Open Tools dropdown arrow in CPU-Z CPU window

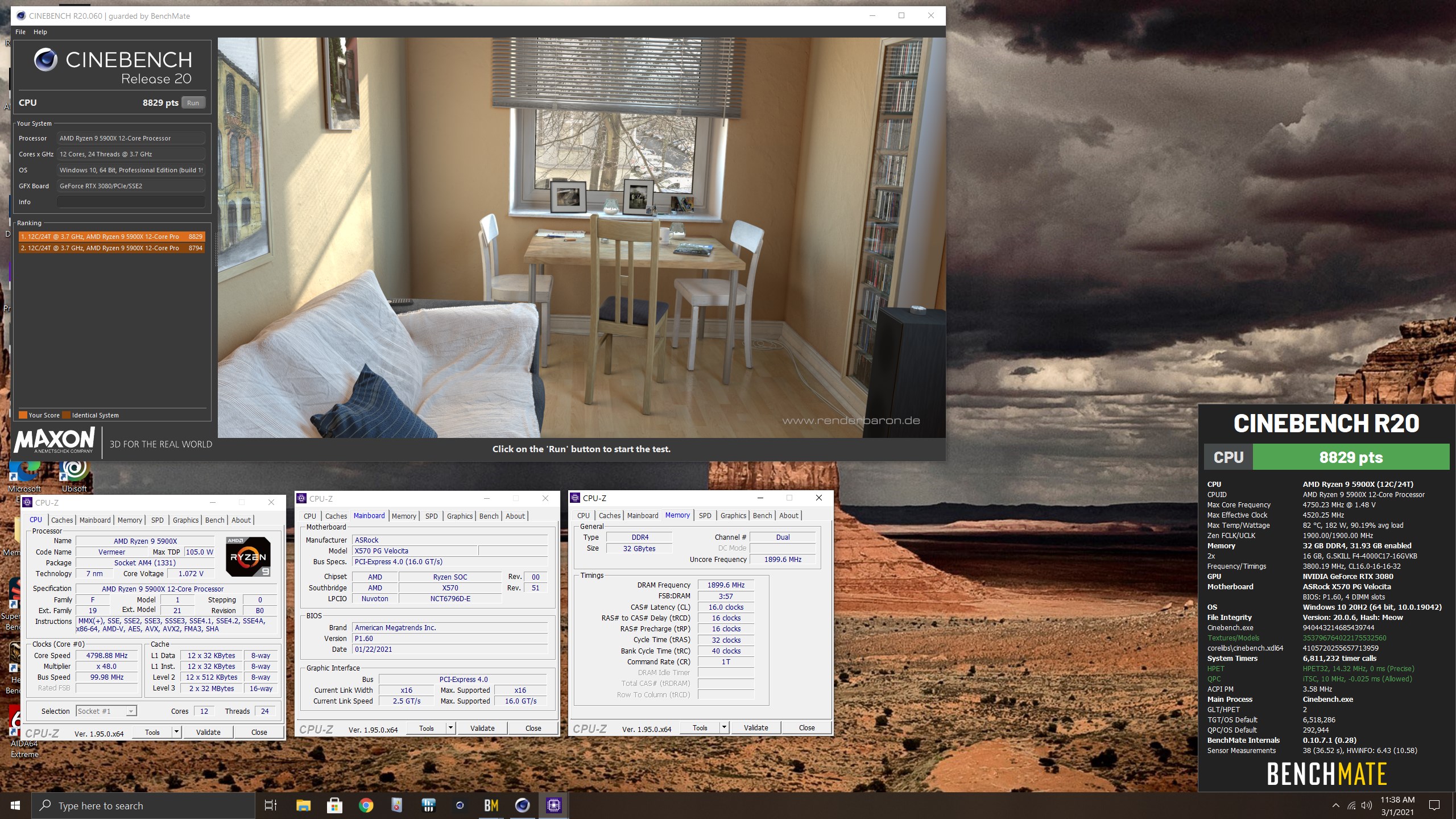click(177, 732)
